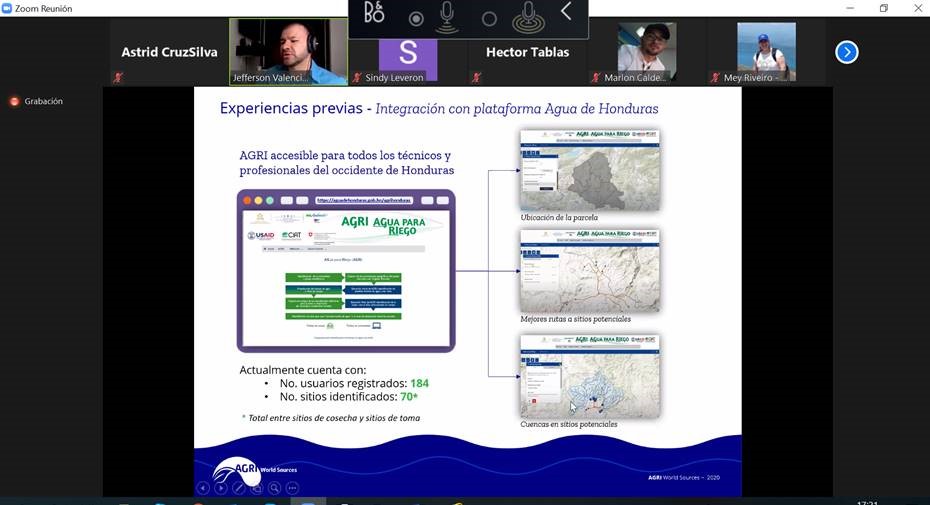This screenshot has width=930, height=505.
Task: Click the yellow dot in mock browser window
Action: coord(258,201)
